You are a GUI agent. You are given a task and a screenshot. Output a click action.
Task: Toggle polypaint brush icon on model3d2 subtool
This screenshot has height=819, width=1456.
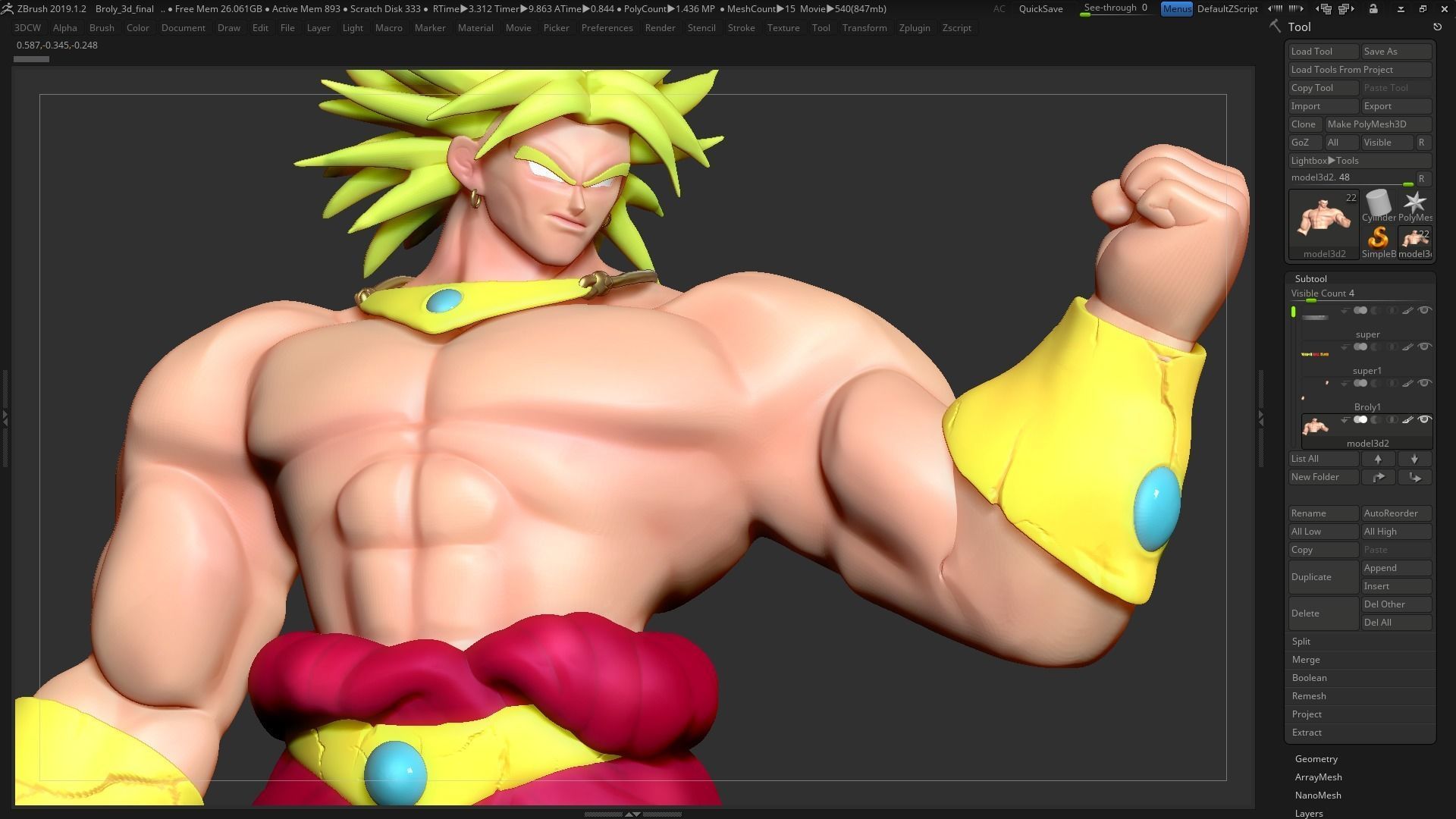pos(1408,419)
